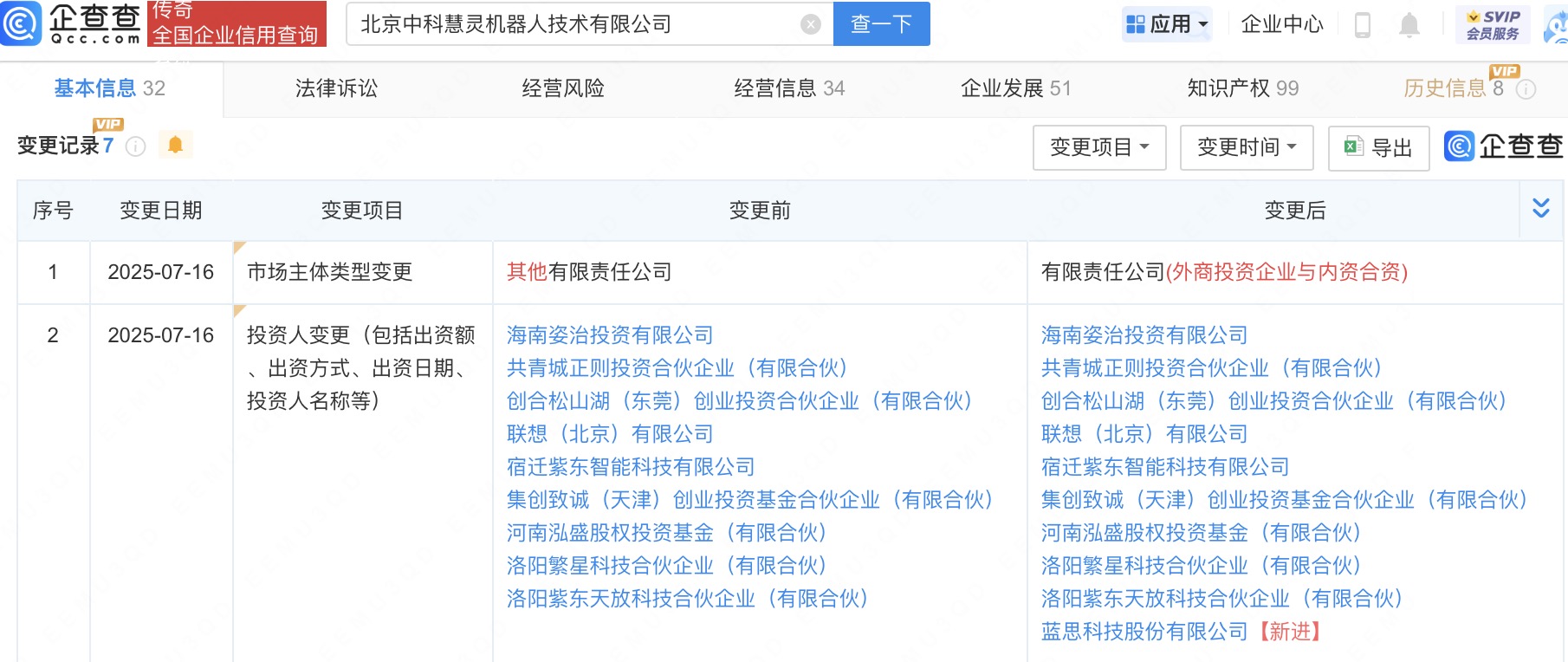
Task: Open 创合松山湖 in the 变更后 column
Action: [1274, 401]
